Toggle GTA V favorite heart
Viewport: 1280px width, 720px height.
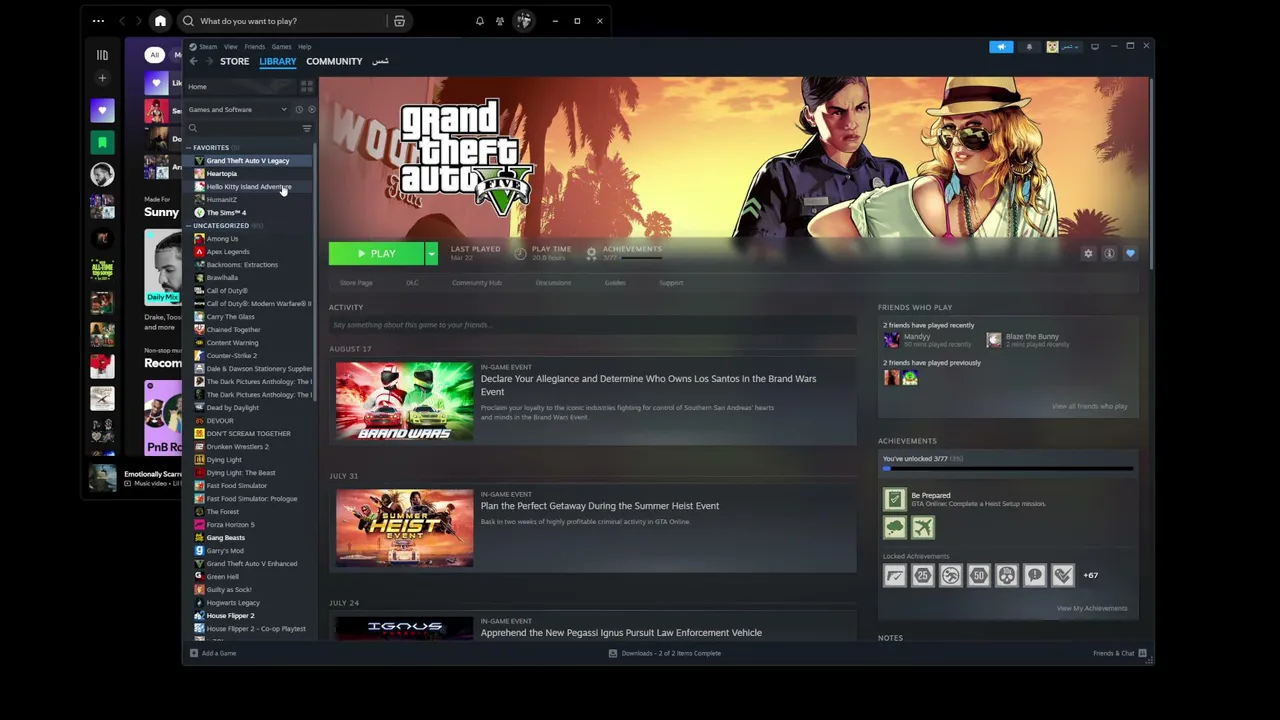[x=1130, y=254]
